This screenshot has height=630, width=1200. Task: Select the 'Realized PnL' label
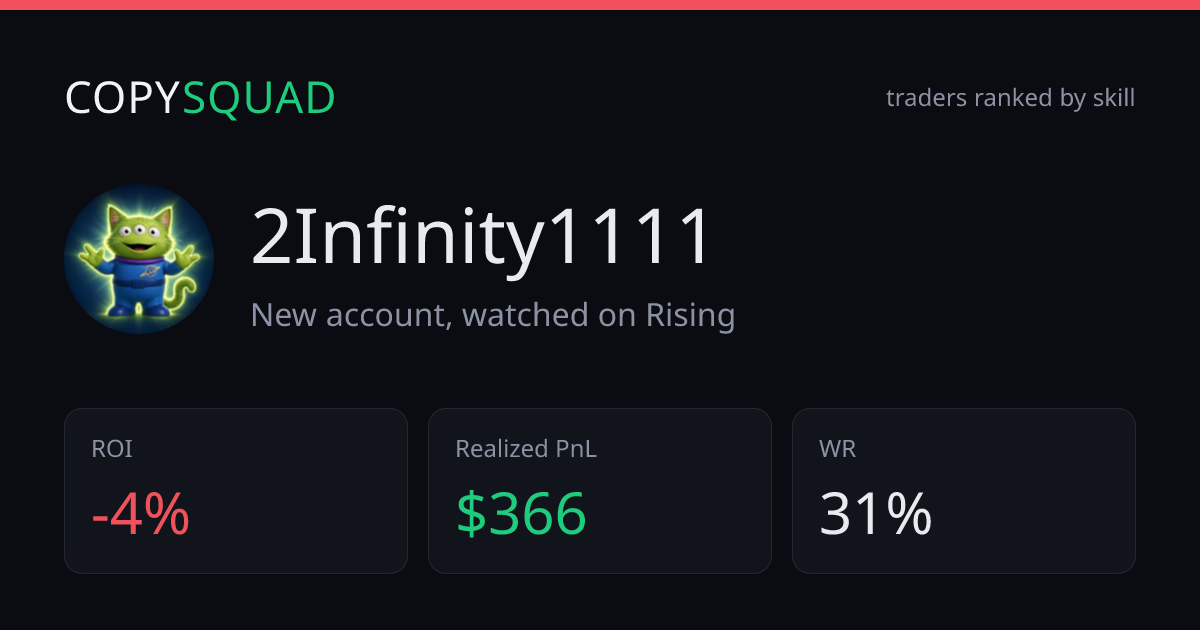pos(526,449)
